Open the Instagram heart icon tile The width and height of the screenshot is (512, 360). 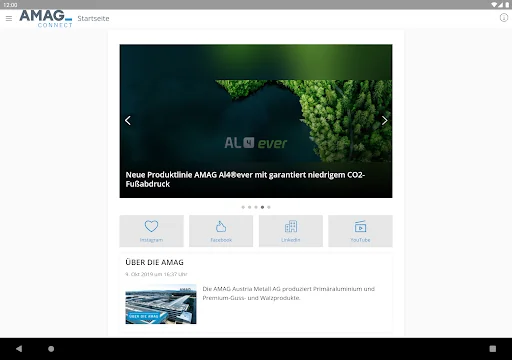coord(152,231)
